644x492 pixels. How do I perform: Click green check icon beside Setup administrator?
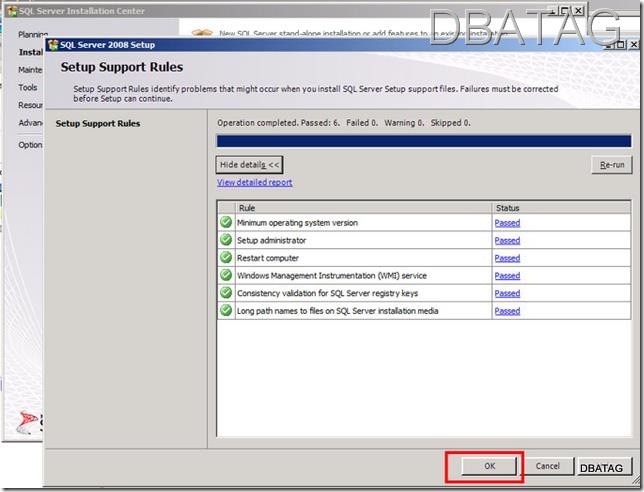click(226, 241)
